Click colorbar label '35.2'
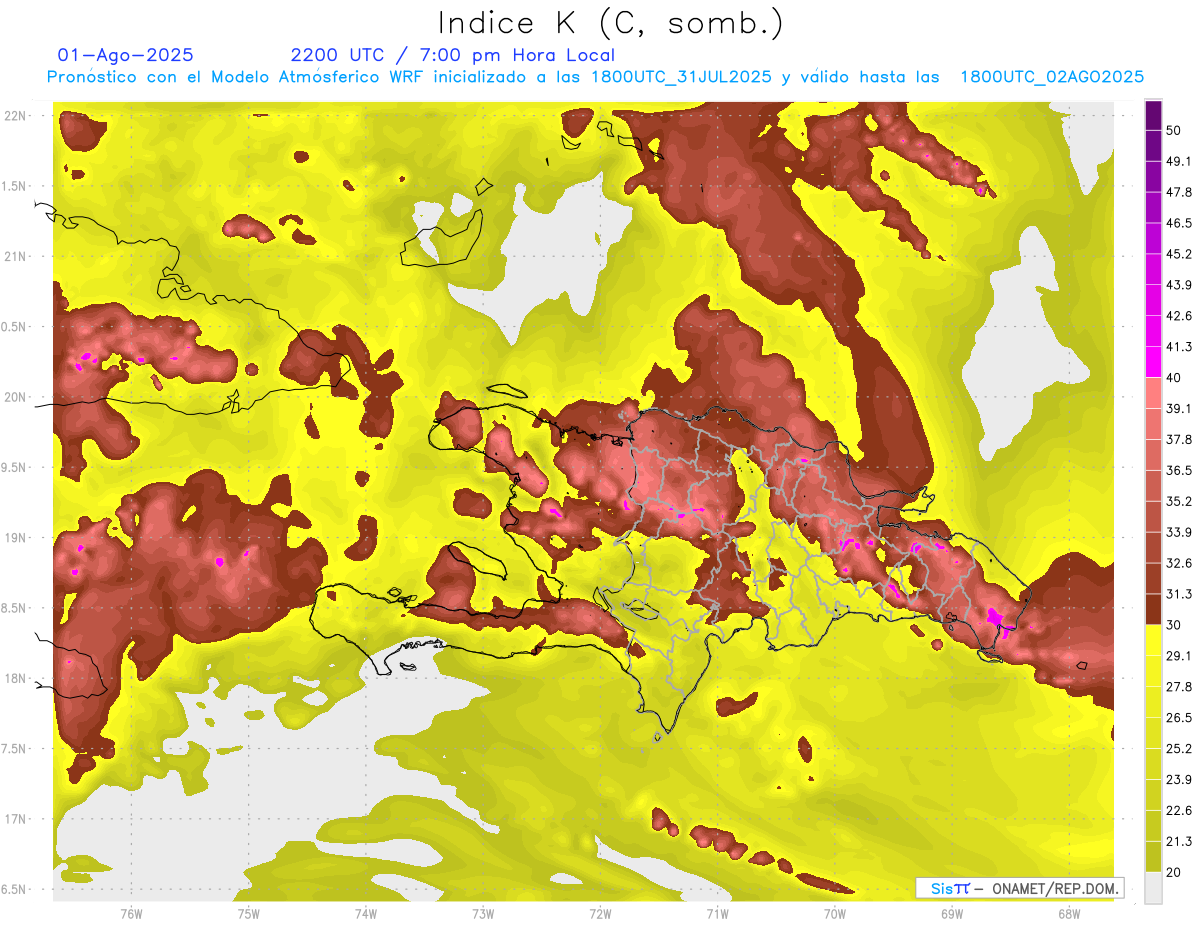 pos(1179,502)
